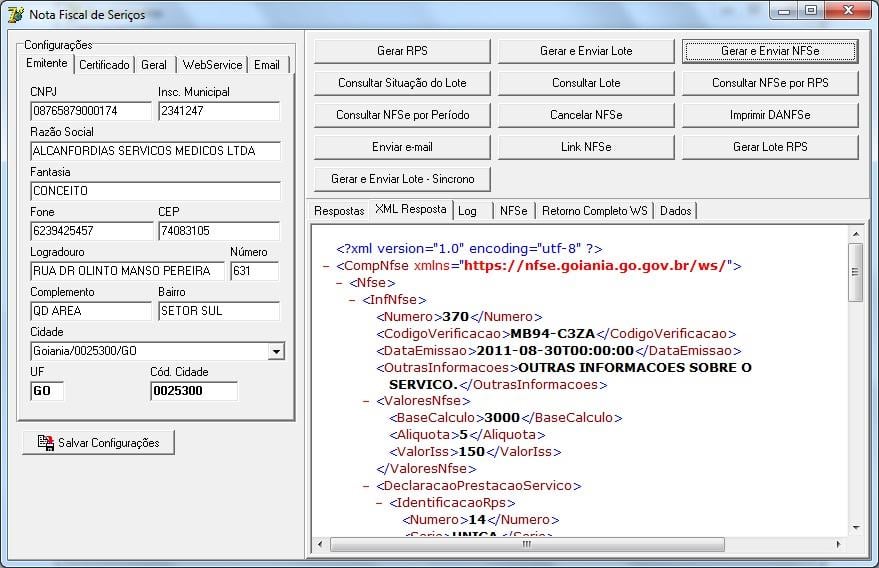Click the Consultar Lote button

pyautogui.click(x=586, y=83)
